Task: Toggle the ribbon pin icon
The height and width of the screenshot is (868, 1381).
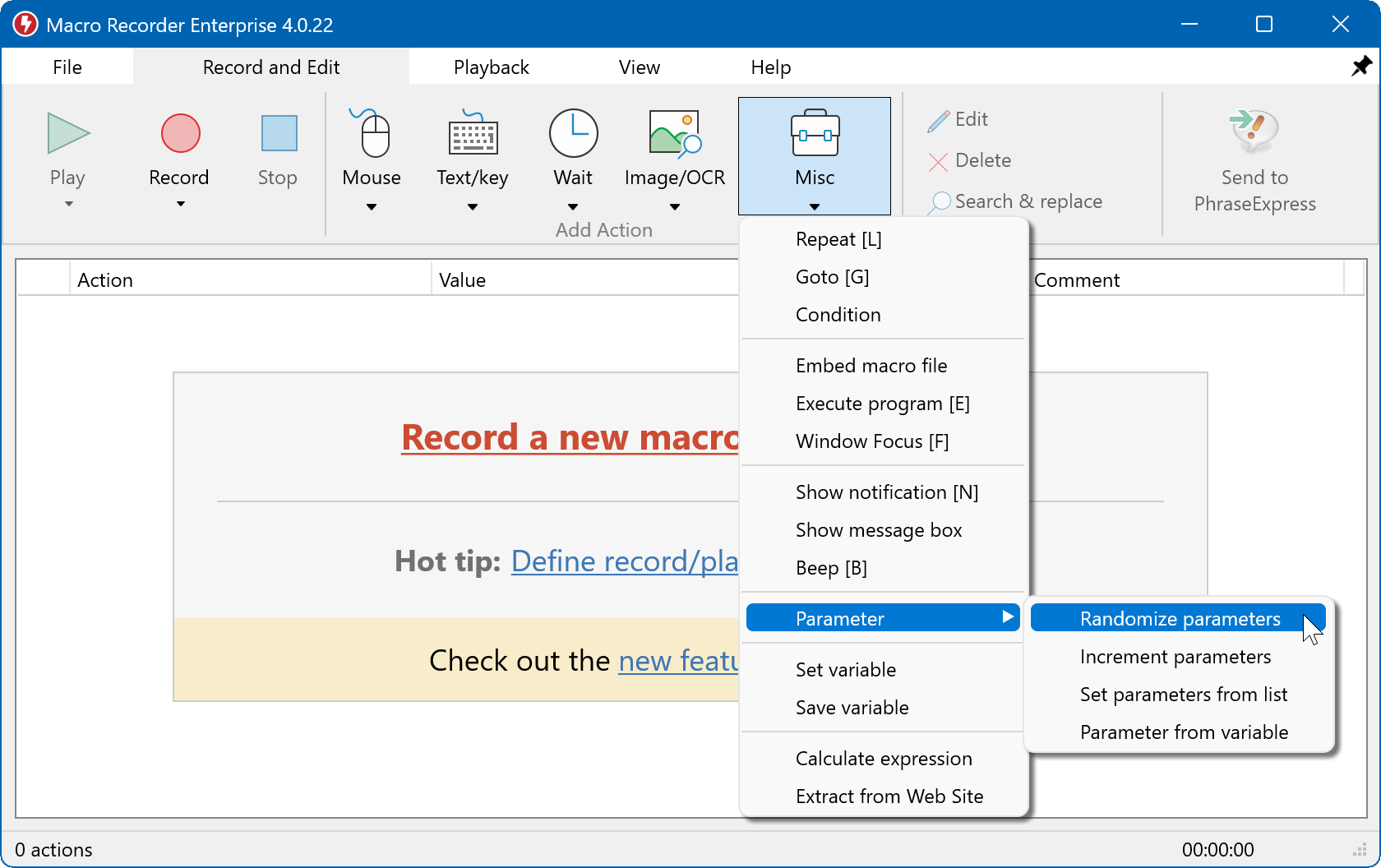Action: tap(1361, 67)
